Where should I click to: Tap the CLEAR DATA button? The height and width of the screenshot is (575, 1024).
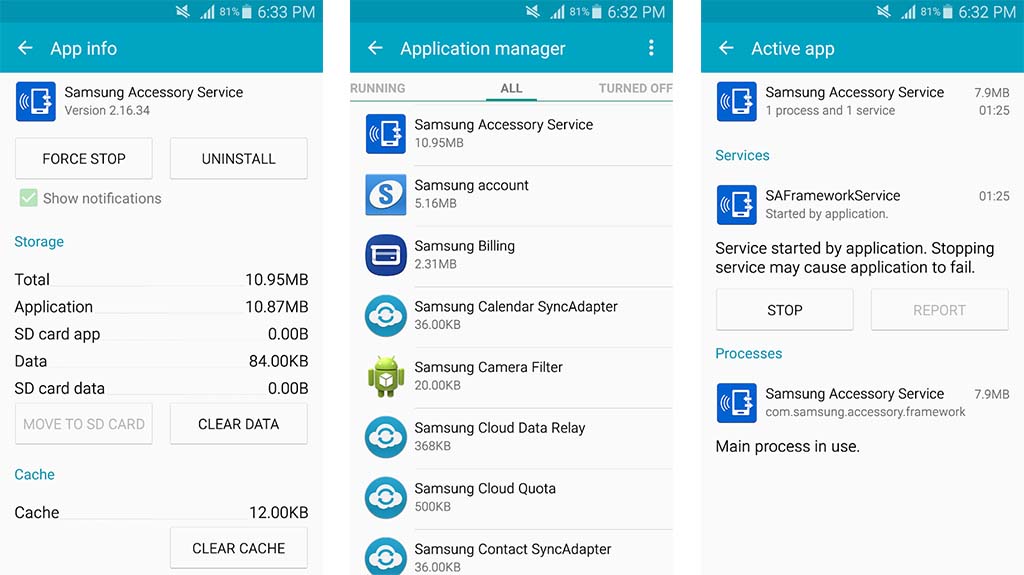238,424
